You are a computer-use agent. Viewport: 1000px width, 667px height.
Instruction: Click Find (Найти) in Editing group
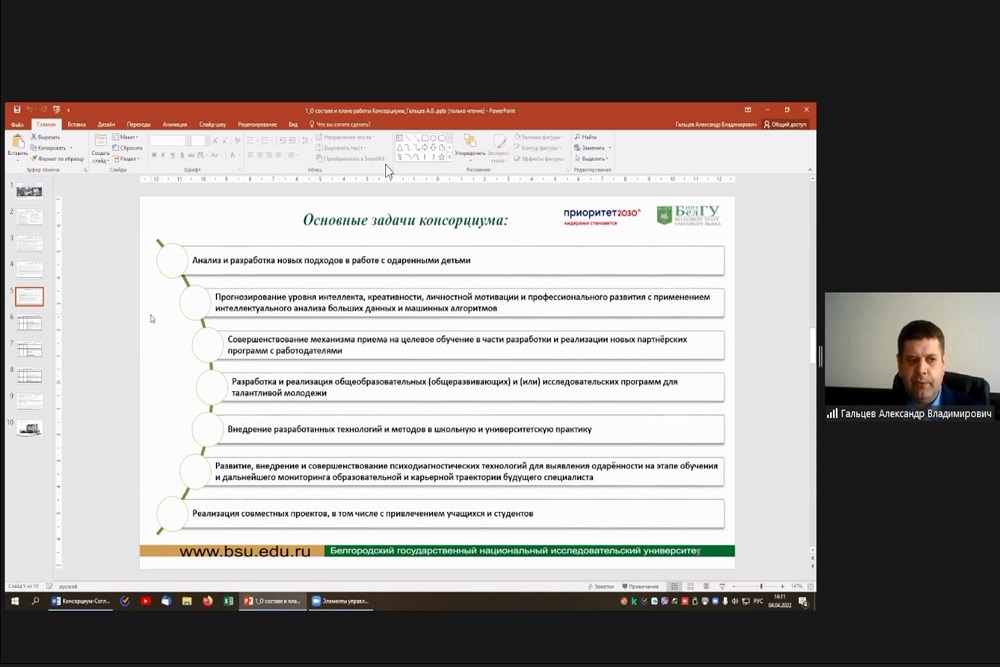point(587,137)
